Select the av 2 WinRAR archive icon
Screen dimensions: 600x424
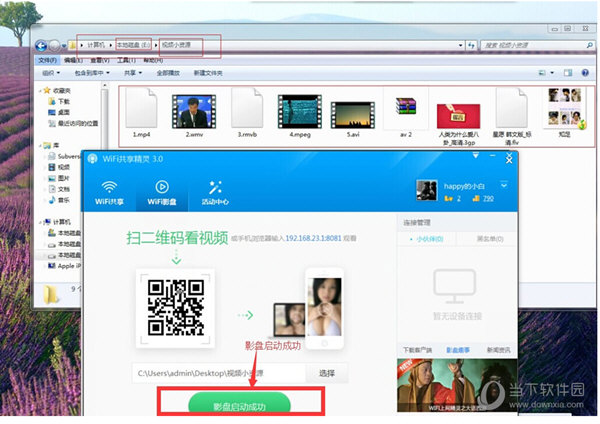406,106
